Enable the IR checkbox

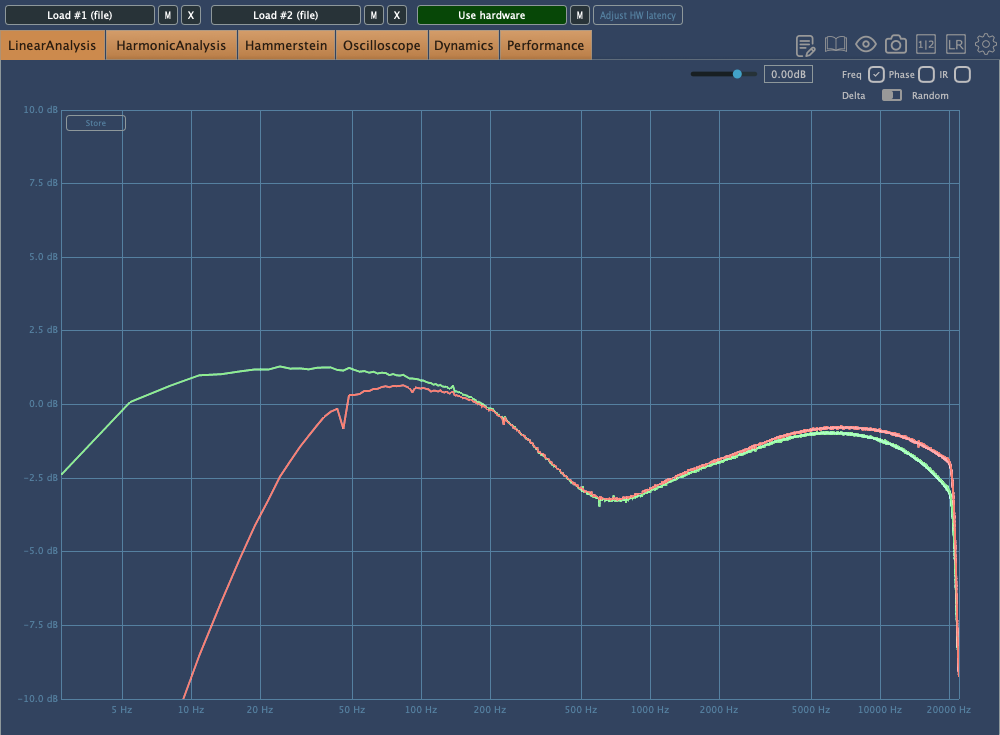click(962, 75)
